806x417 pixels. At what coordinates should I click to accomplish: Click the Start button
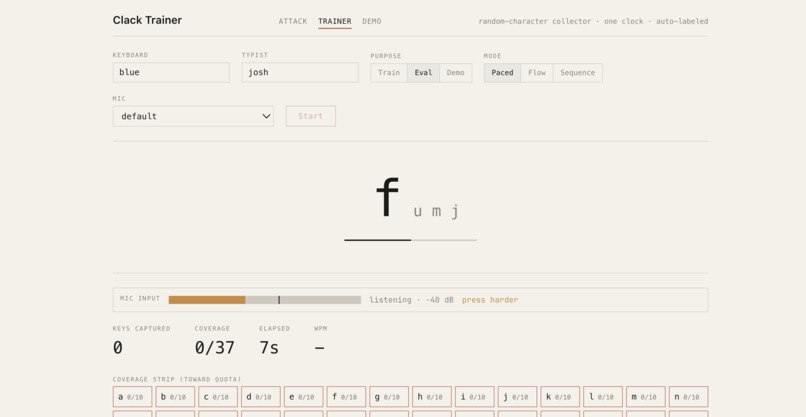point(310,116)
